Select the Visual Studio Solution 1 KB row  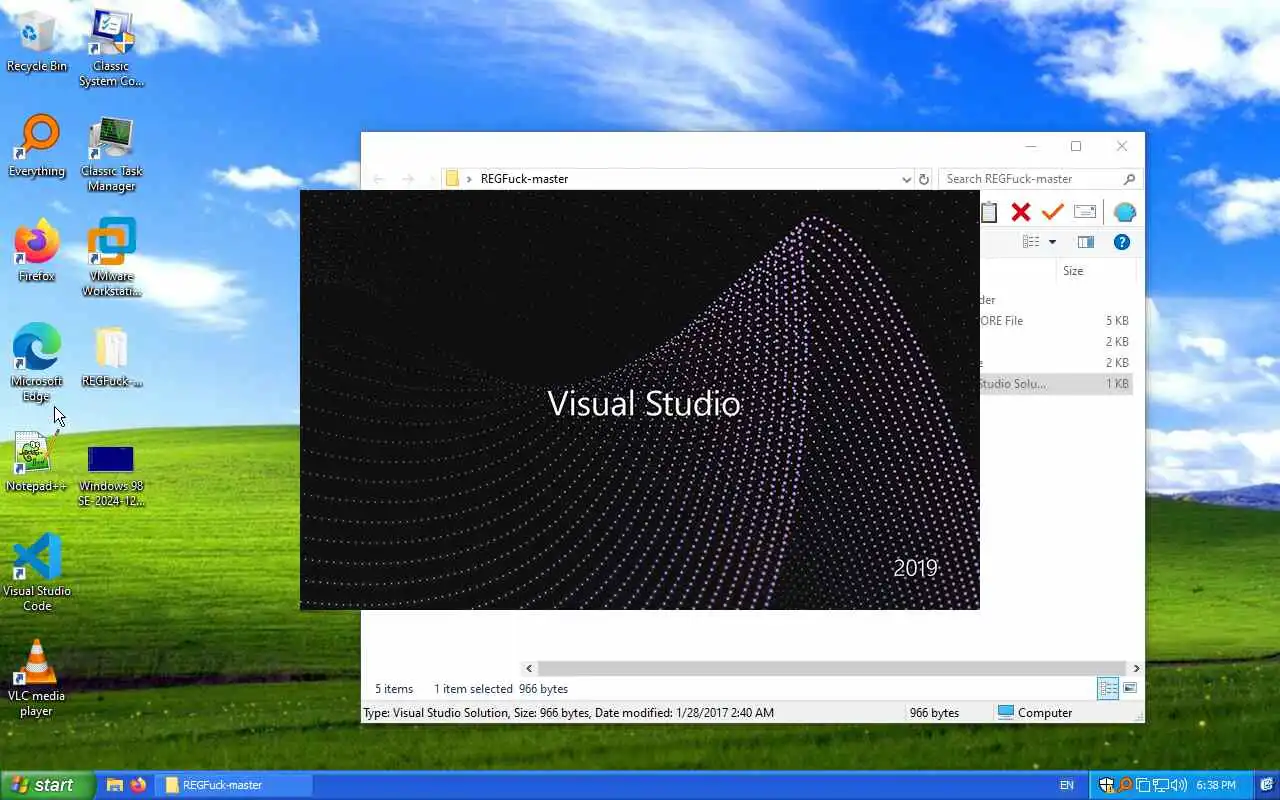coord(1055,384)
